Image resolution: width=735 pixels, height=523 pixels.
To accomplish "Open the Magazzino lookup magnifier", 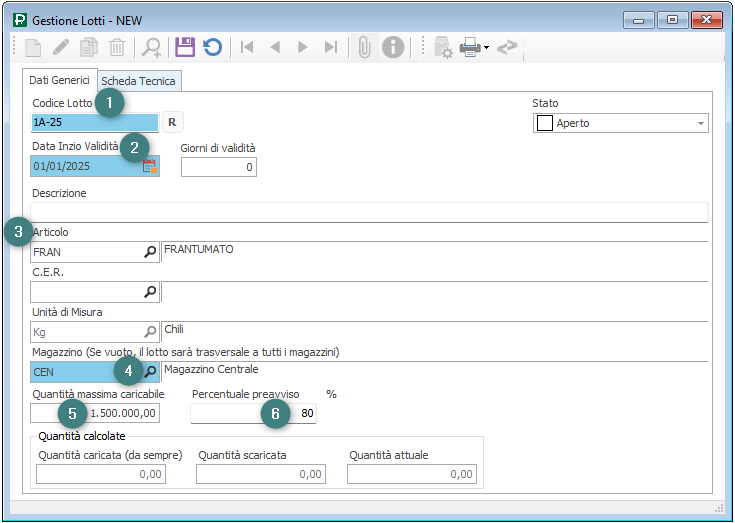I will point(150,372).
